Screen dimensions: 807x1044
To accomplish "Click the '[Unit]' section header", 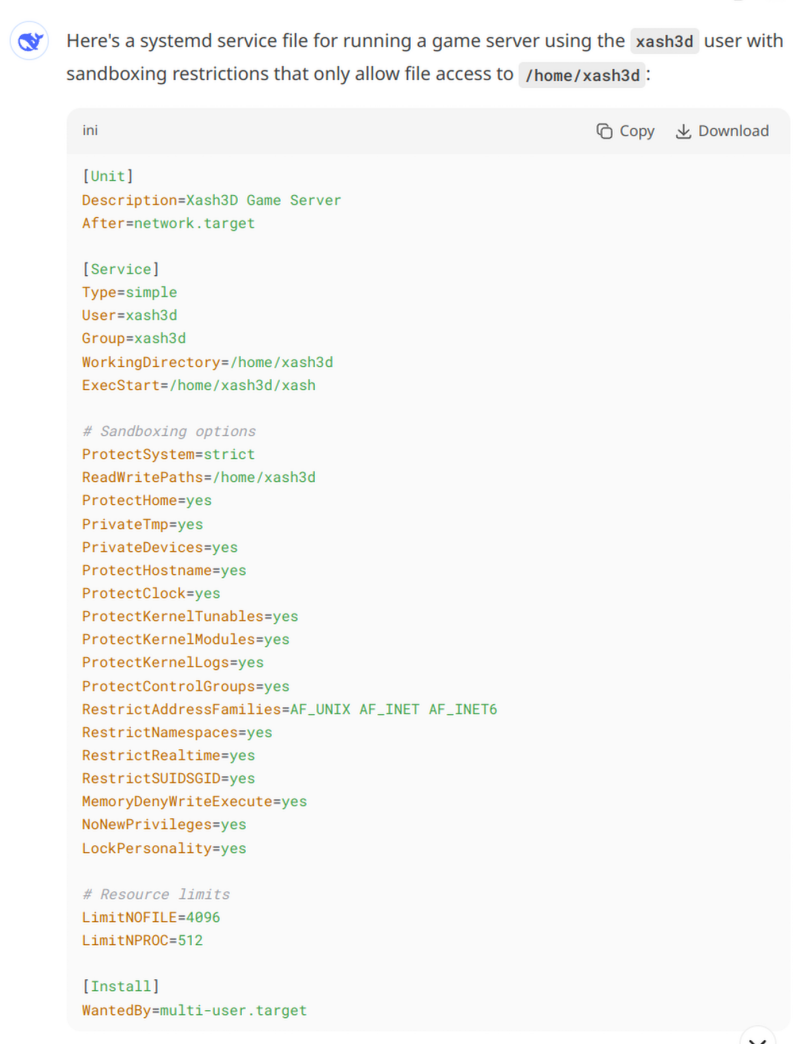I will (108, 176).
